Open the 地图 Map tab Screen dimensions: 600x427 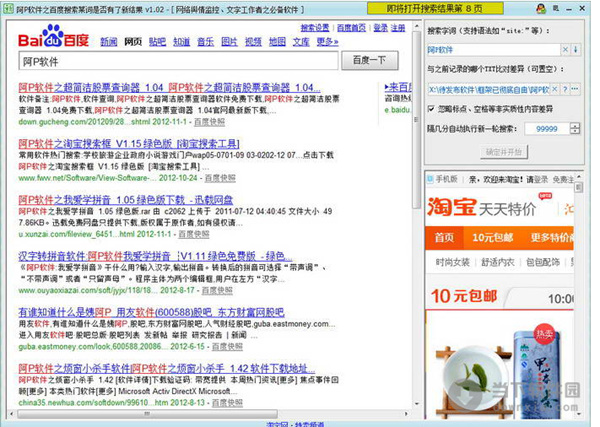tap(277, 42)
